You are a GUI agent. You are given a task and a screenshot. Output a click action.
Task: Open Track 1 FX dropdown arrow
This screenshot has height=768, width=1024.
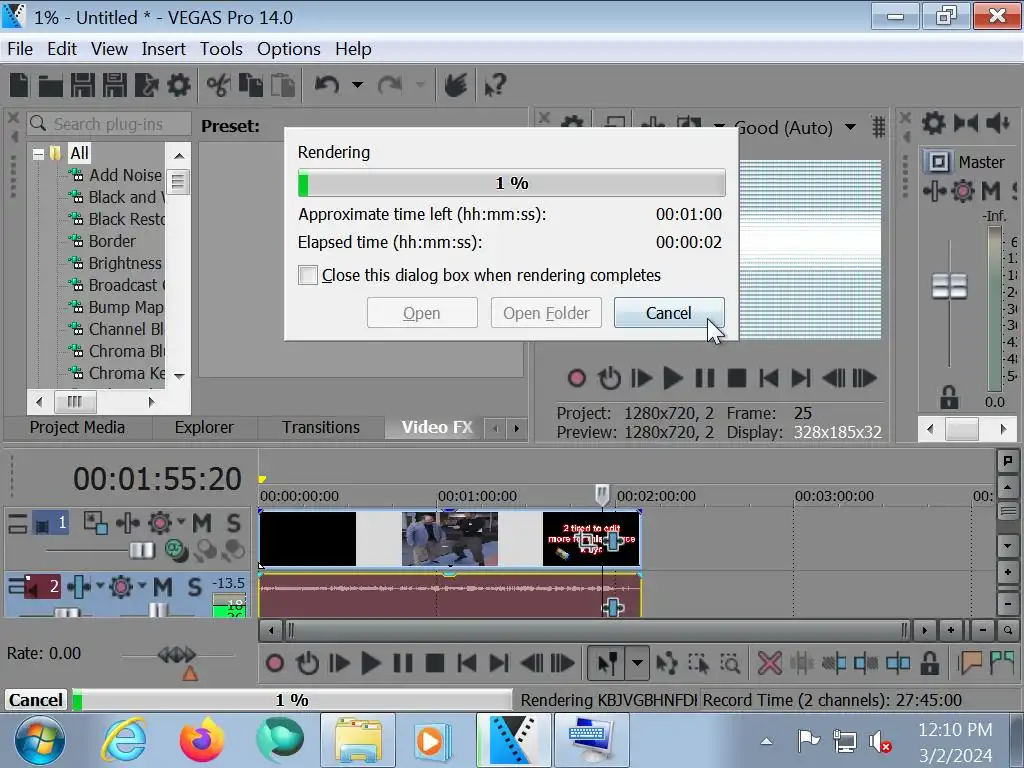180,521
